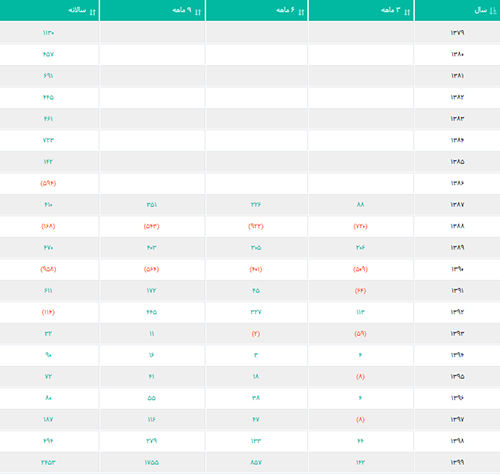Click the ۶ ماهه header label
The image size is (500, 474).
click(x=285, y=10)
